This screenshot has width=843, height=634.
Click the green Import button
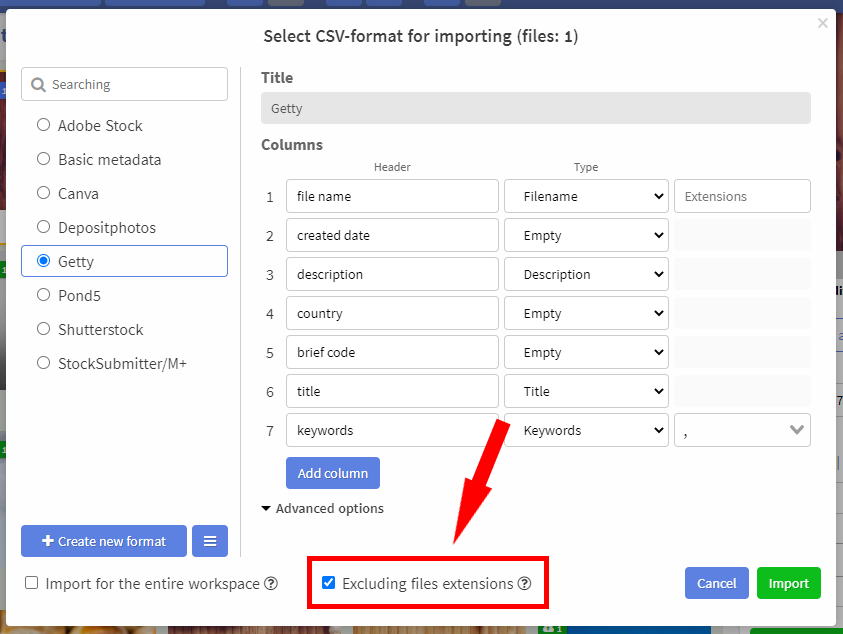point(789,583)
